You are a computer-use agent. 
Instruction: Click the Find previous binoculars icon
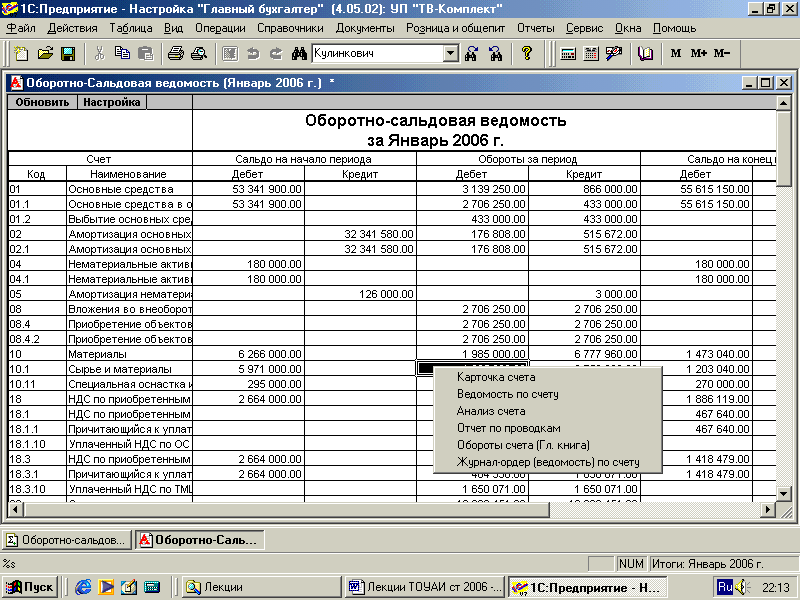(x=495, y=53)
